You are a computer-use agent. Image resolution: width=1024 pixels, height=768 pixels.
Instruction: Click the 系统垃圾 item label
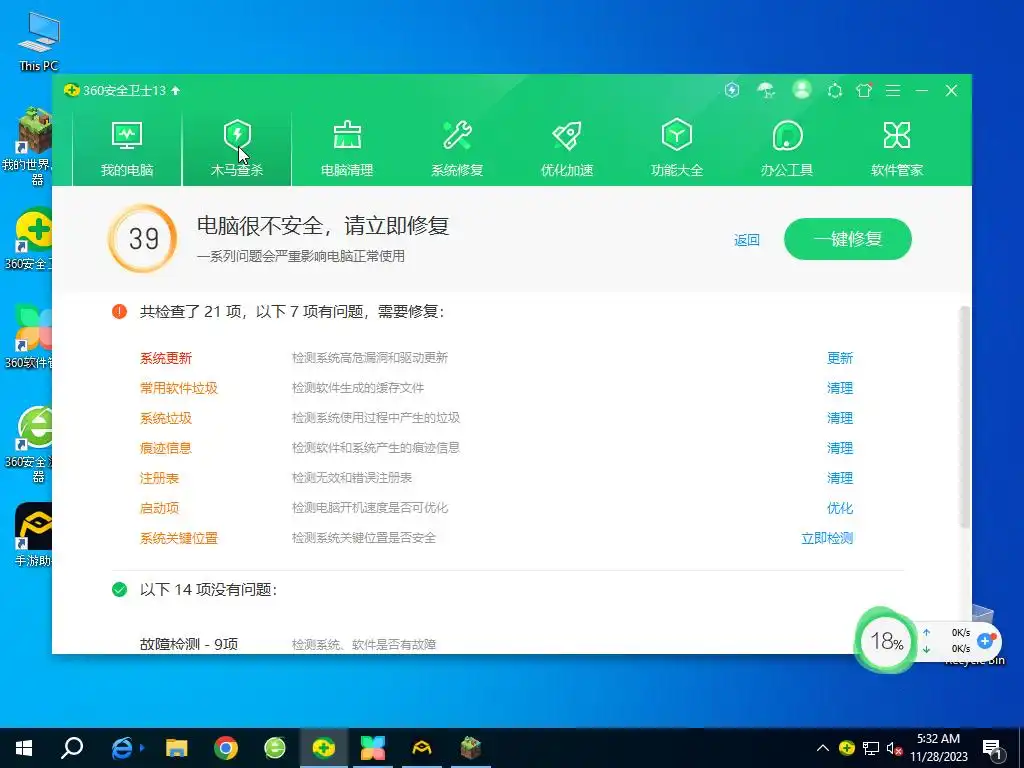(166, 418)
